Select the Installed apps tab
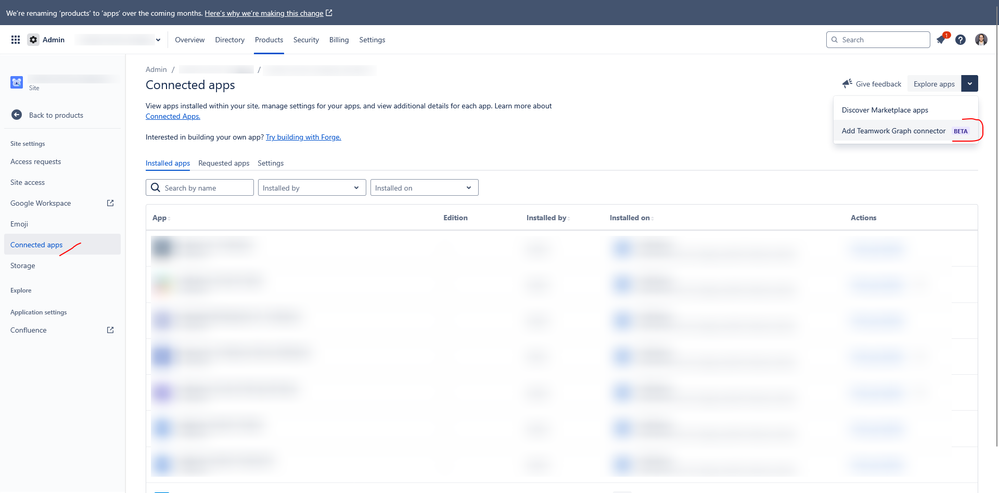Screen dimensions: 999x493 (x=168, y=163)
